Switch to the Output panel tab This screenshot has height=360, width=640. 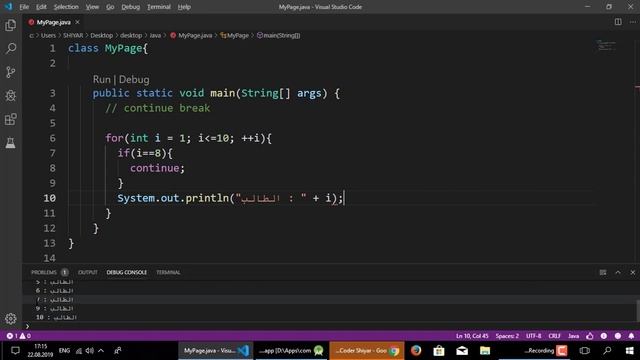88,272
